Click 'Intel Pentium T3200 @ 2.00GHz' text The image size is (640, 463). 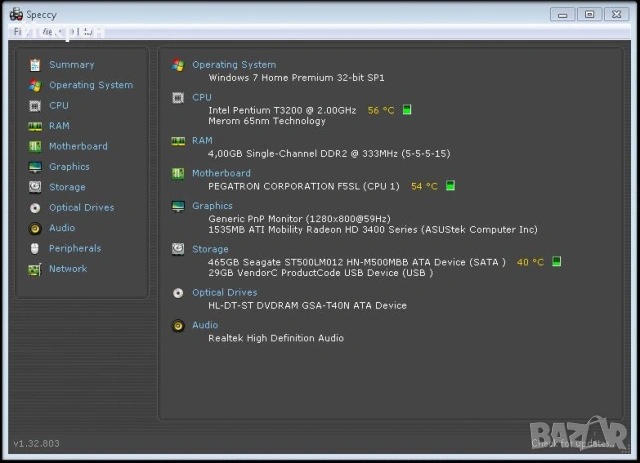(282, 111)
